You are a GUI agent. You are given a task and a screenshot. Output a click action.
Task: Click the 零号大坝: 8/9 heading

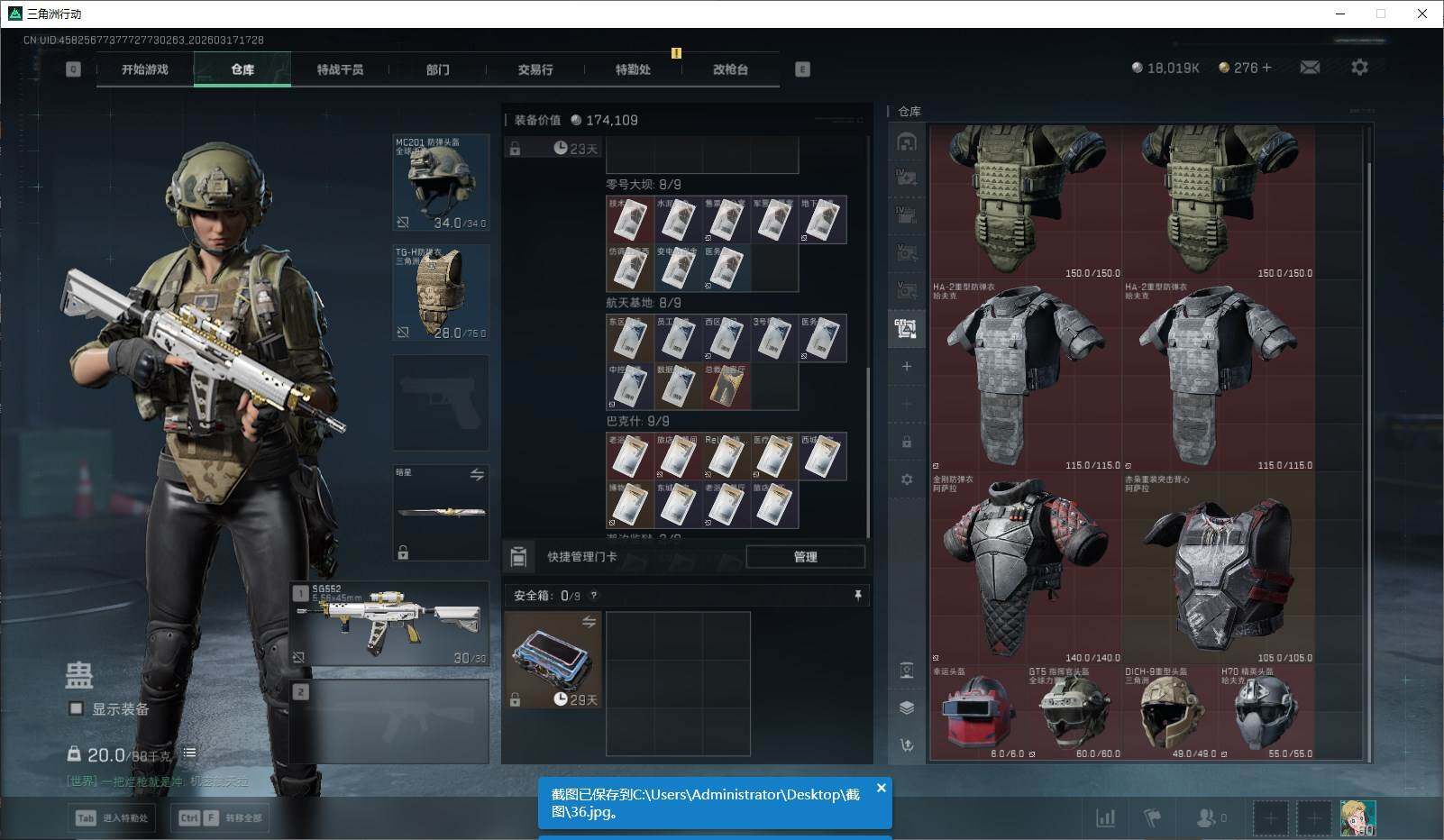[644, 185]
